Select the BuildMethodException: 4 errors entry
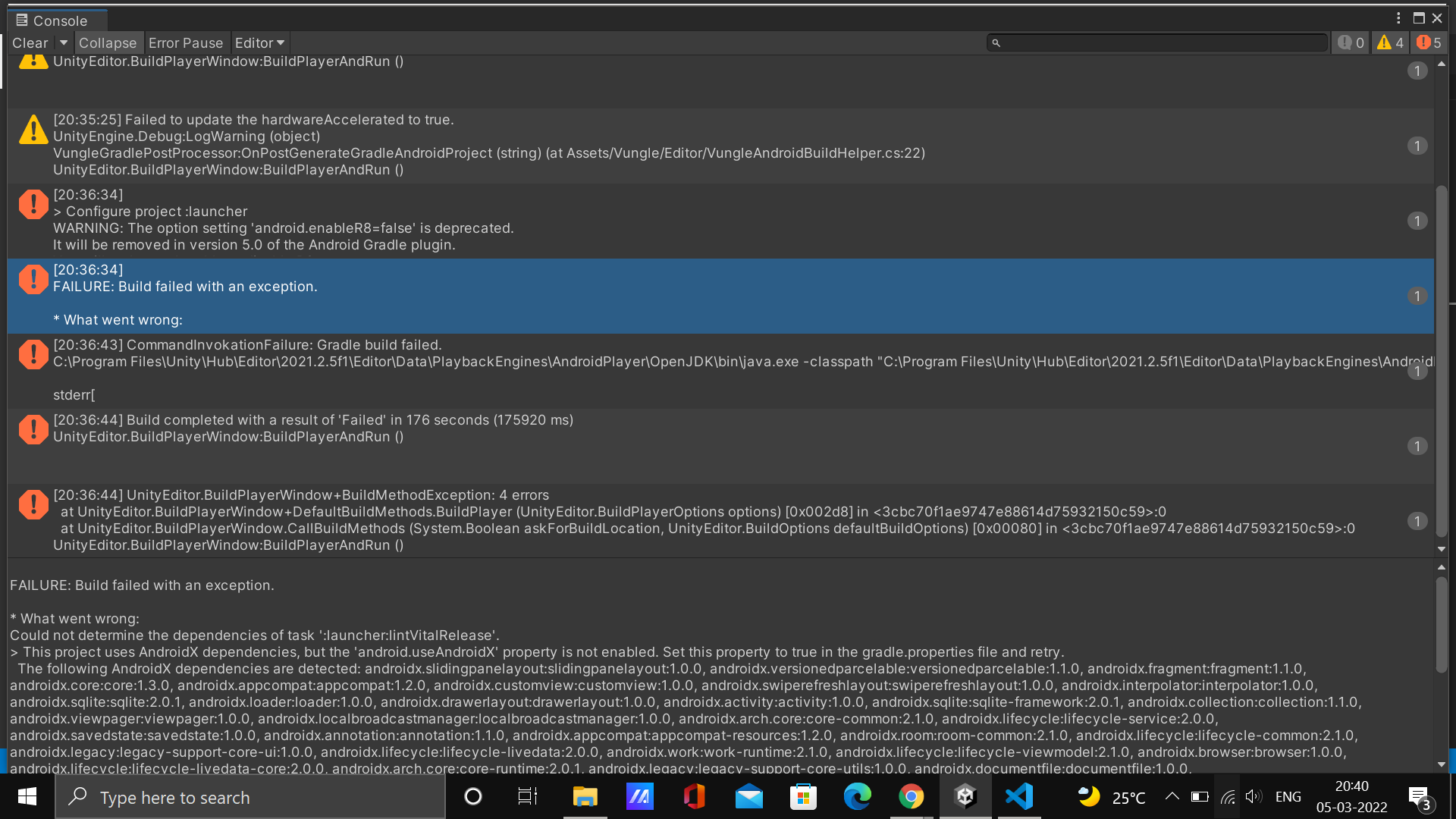Screen dimensions: 1456x819 pyautogui.click(x=720, y=521)
